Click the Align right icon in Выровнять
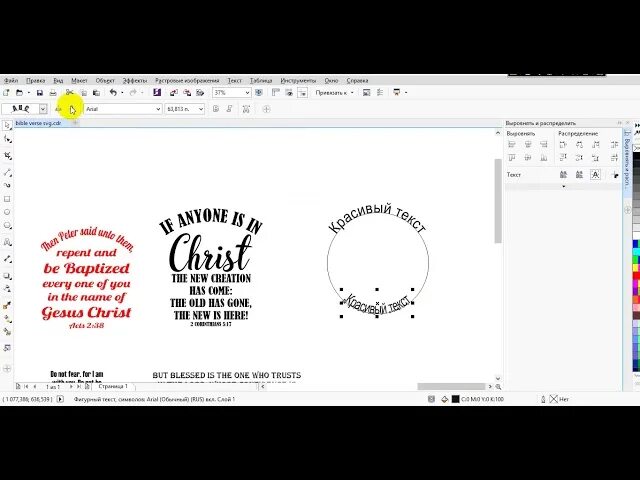 544,144
